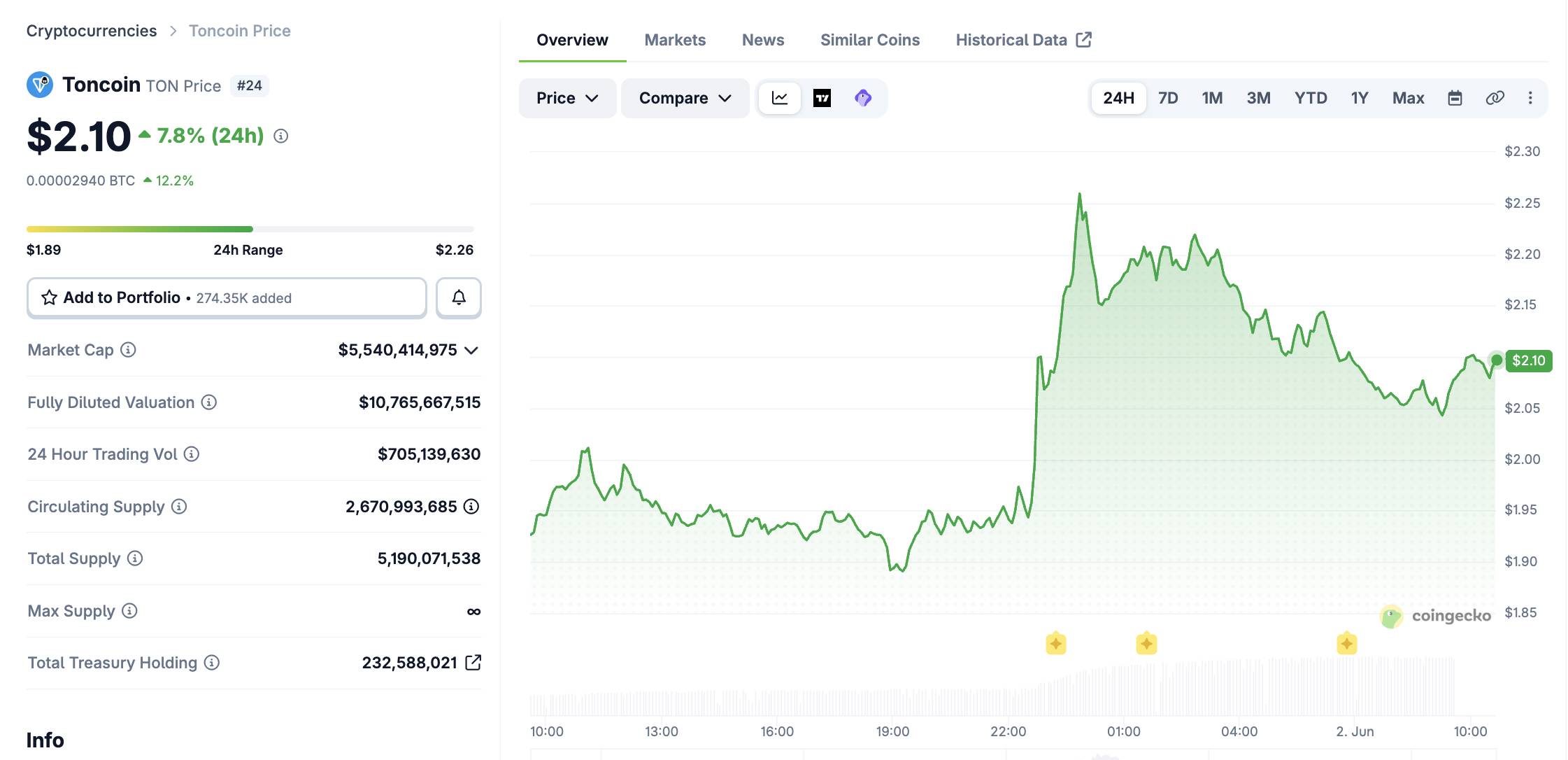Image resolution: width=1568 pixels, height=760 pixels.
Task: Select the 7D time range
Action: pyautogui.click(x=1168, y=98)
